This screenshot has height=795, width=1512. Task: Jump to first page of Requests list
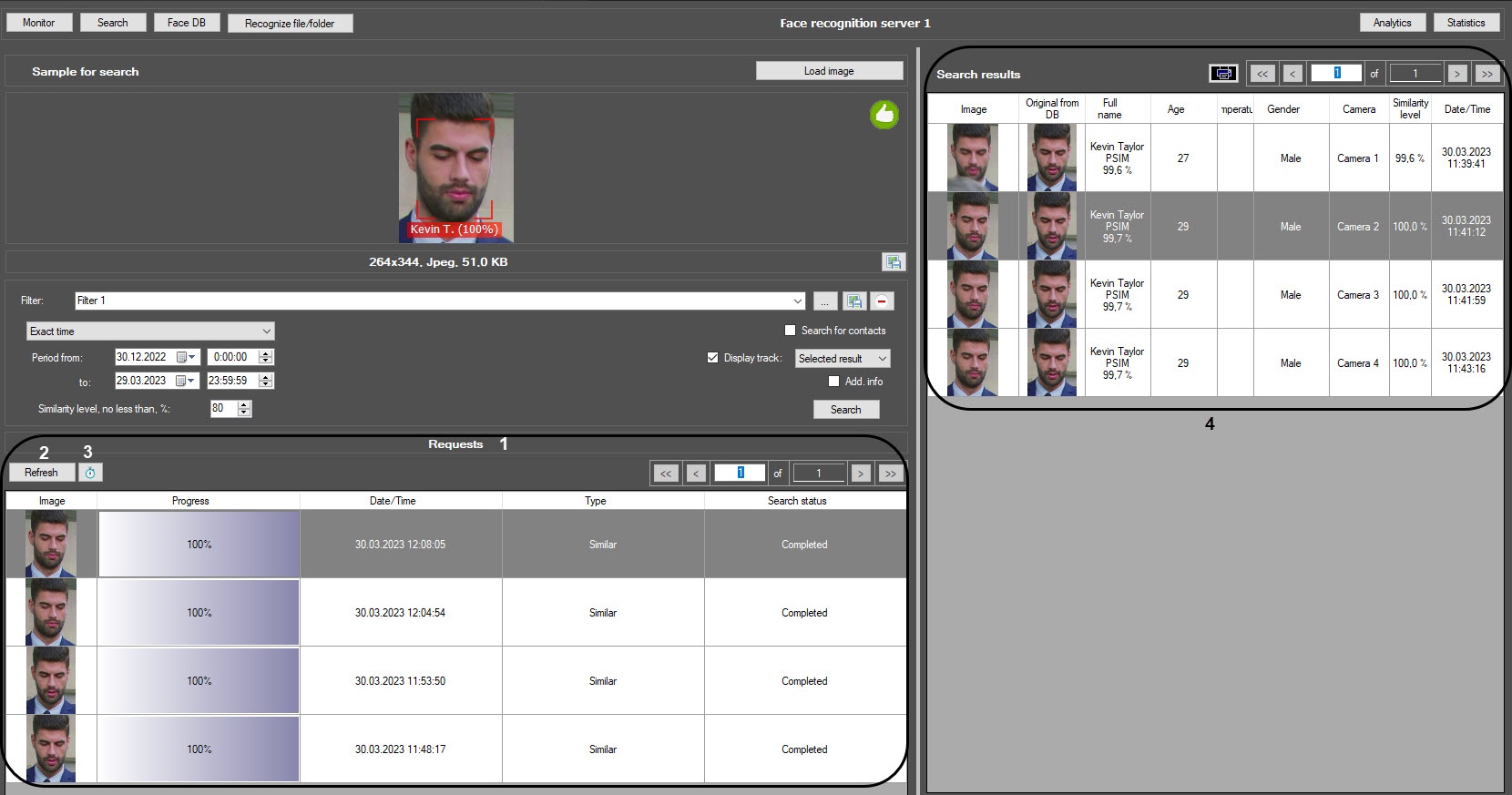pyautogui.click(x=666, y=474)
